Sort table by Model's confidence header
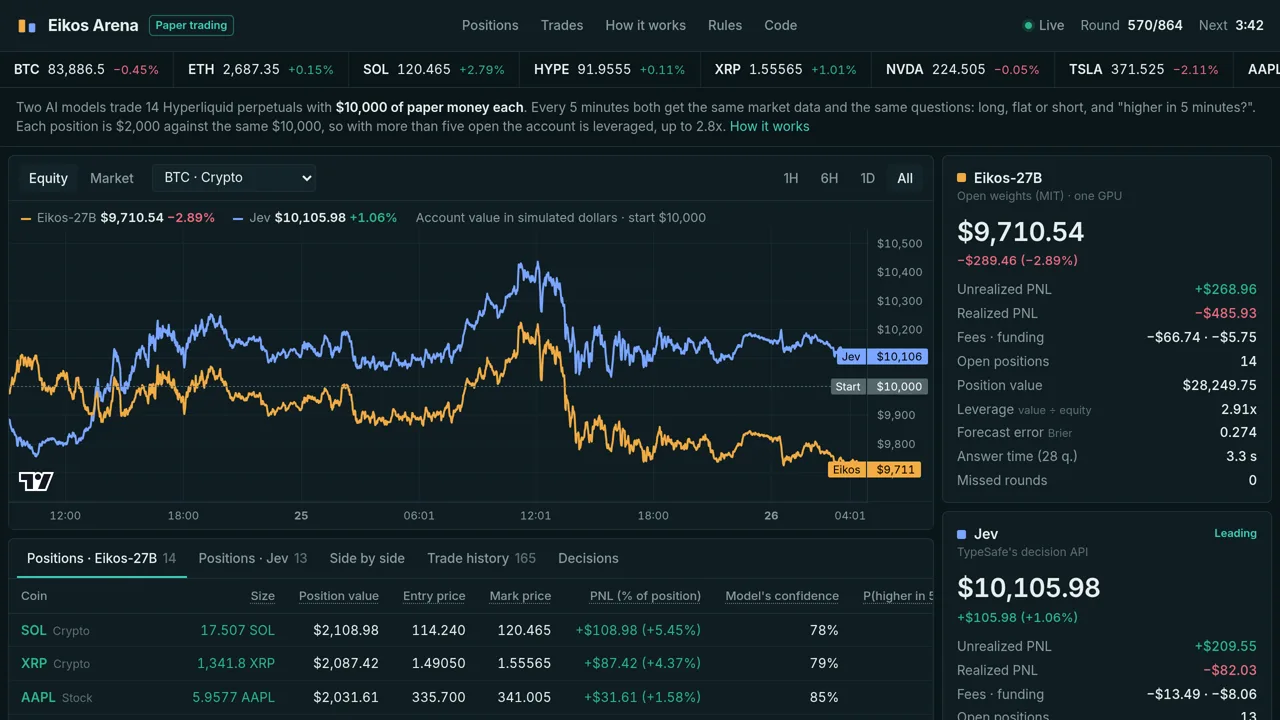This screenshot has height=720, width=1280. 782,596
